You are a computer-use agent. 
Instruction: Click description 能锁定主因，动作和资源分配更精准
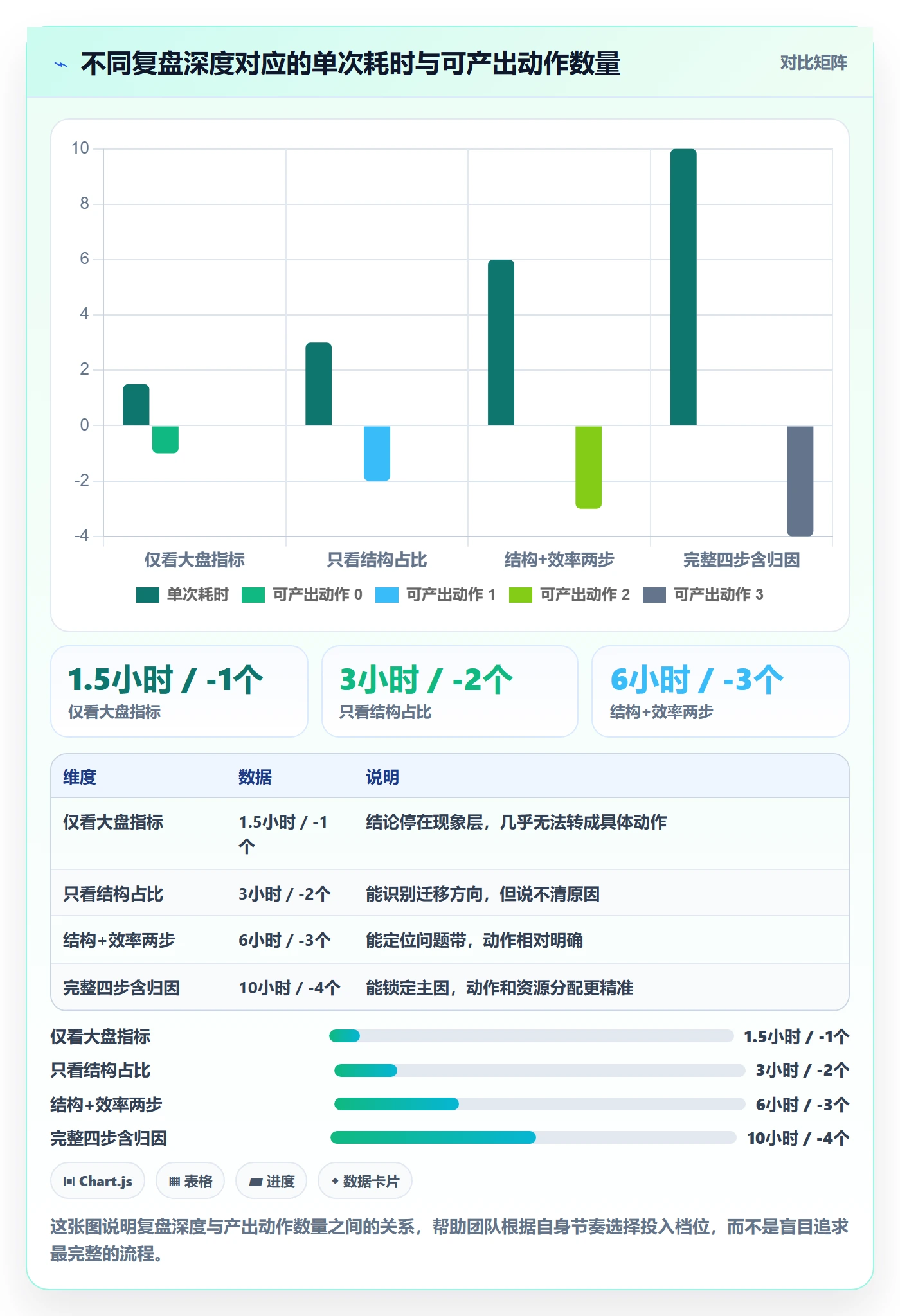point(500,988)
